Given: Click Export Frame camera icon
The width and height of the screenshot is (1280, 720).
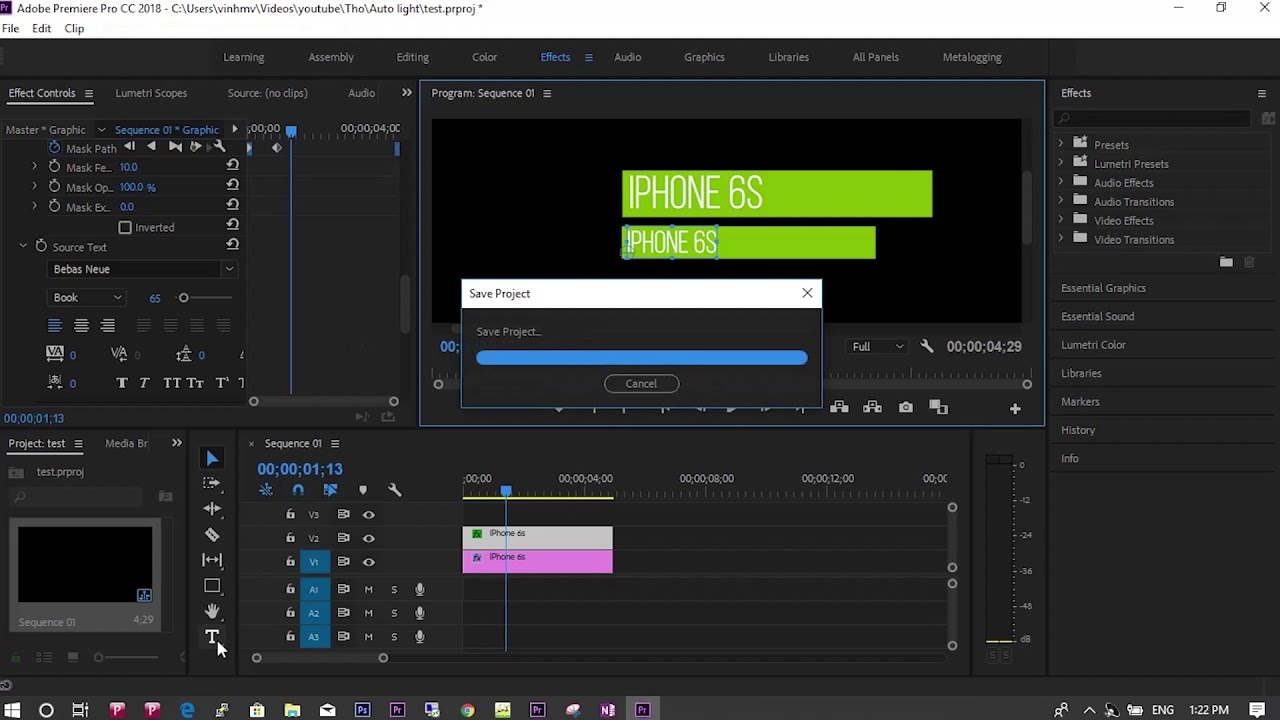Looking at the screenshot, I should click(906, 407).
